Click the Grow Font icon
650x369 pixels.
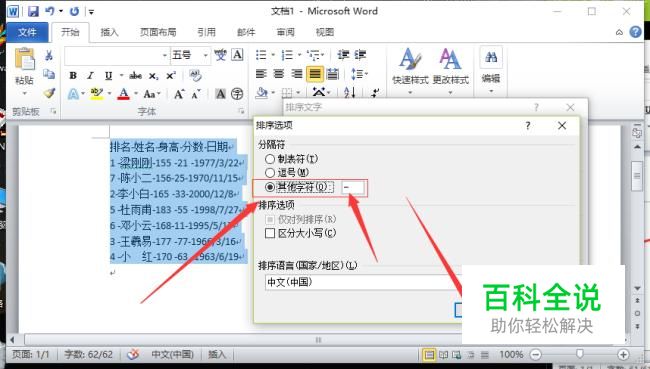179,94
